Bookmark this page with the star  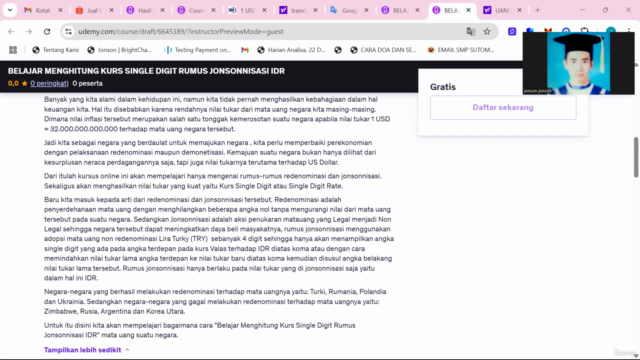(487, 31)
